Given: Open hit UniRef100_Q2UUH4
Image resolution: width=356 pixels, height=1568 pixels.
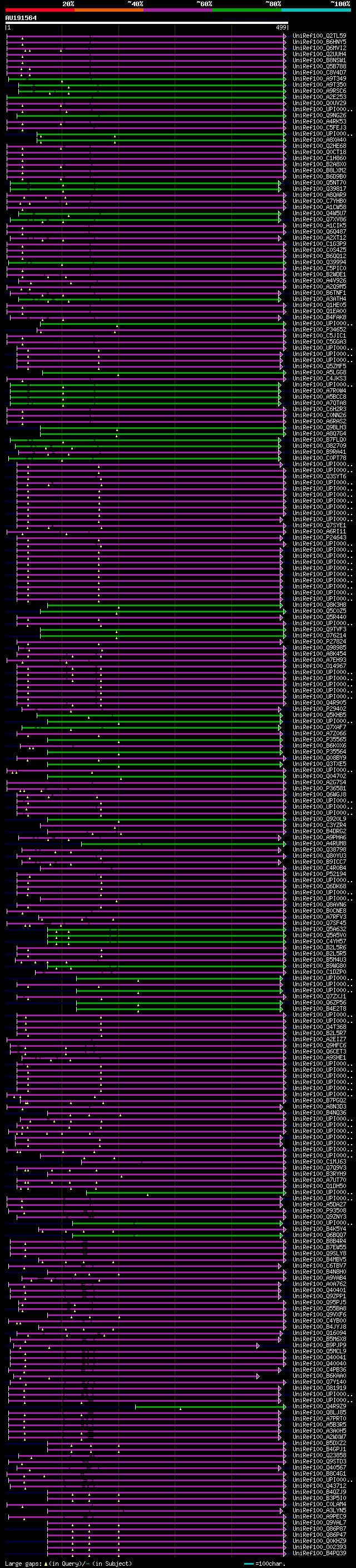Looking at the screenshot, I should 319,54.
